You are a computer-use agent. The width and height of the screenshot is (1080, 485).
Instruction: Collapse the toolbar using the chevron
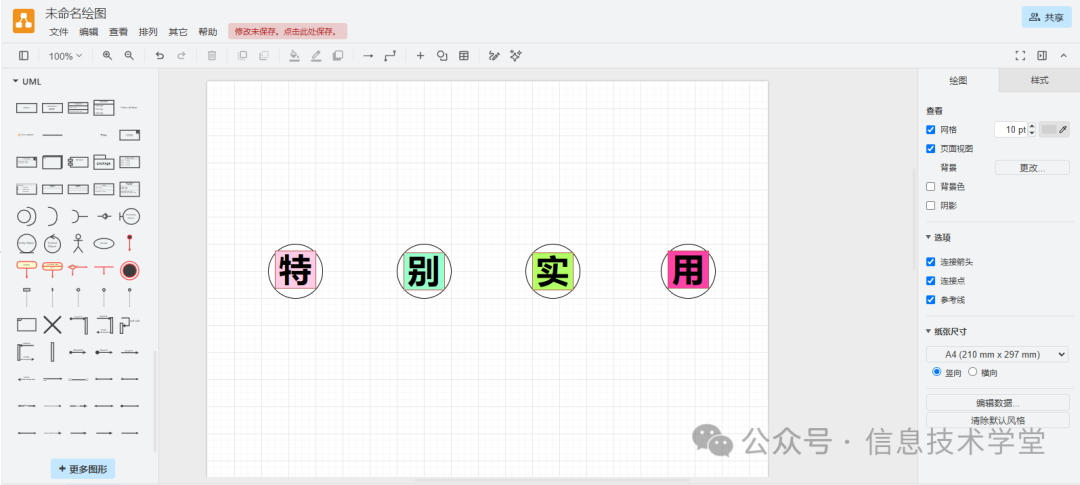pyautogui.click(x=1064, y=56)
